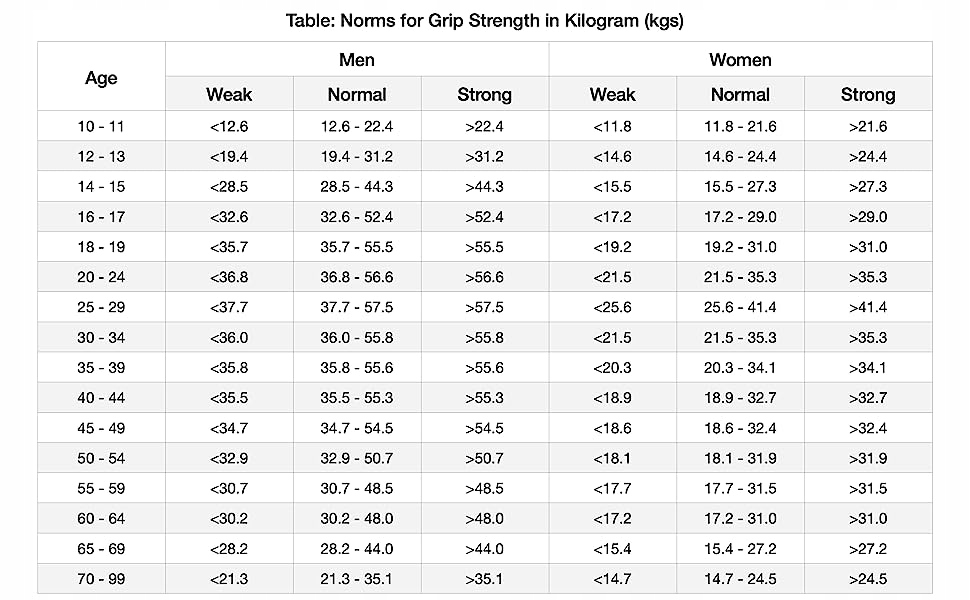970x600 pixels.
Task: Select the Age column header
Action: (x=101, y=78)
